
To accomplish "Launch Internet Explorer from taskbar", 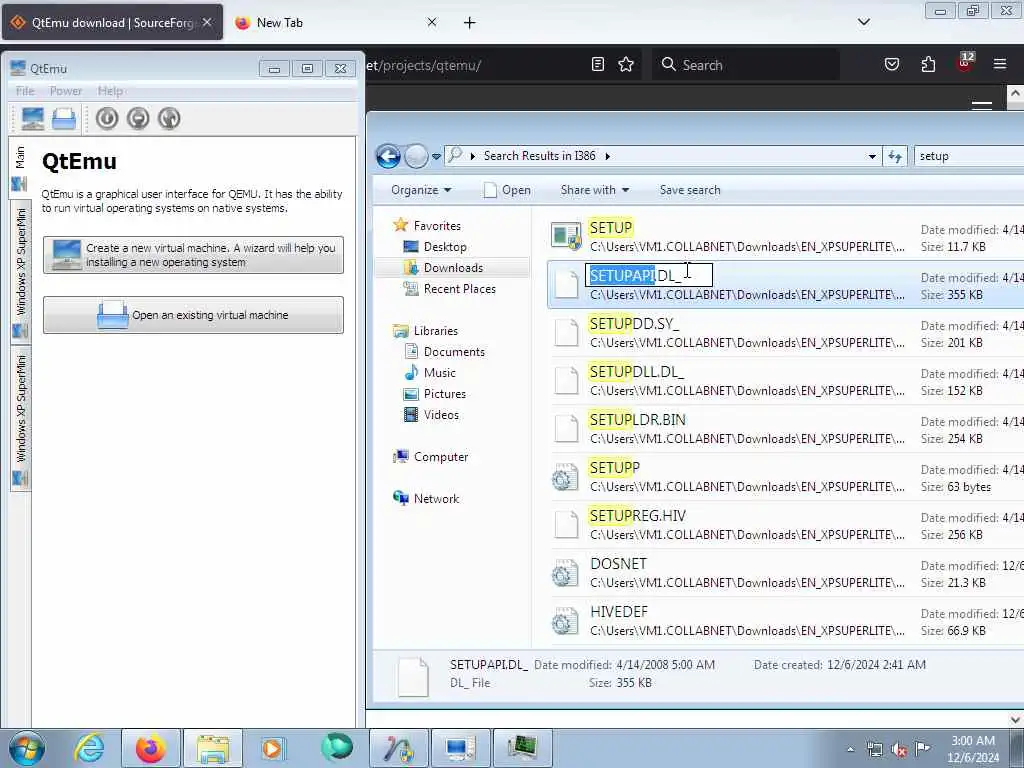I will [89, 748].
